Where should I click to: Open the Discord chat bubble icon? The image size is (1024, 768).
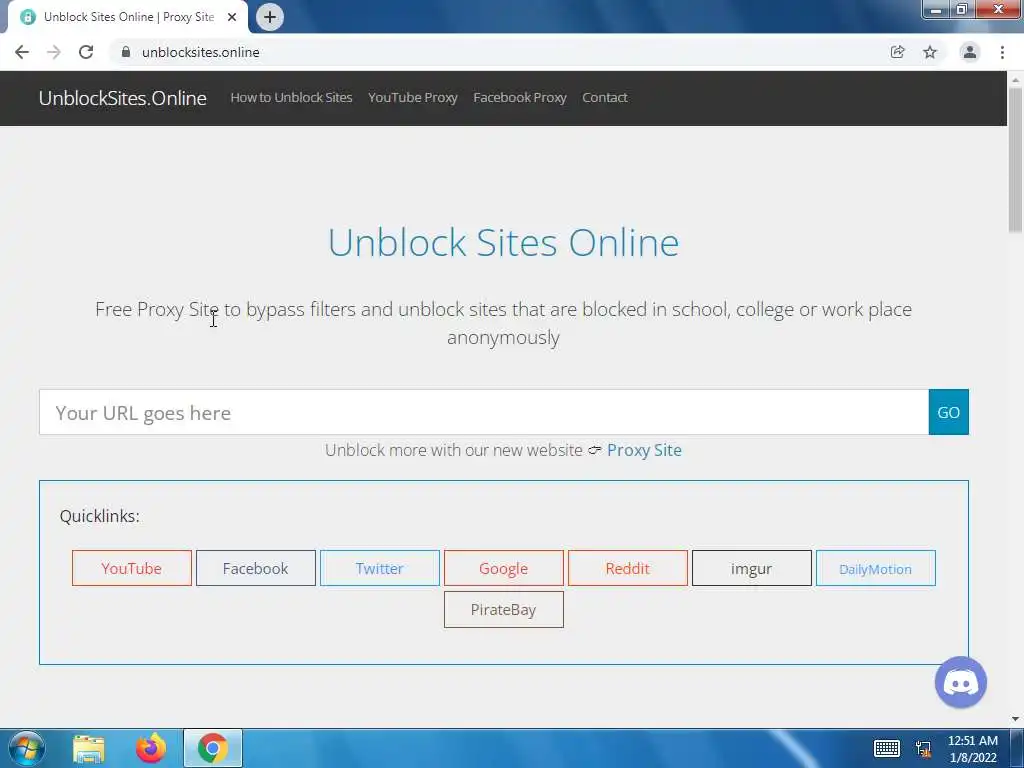tap(961, 682)
